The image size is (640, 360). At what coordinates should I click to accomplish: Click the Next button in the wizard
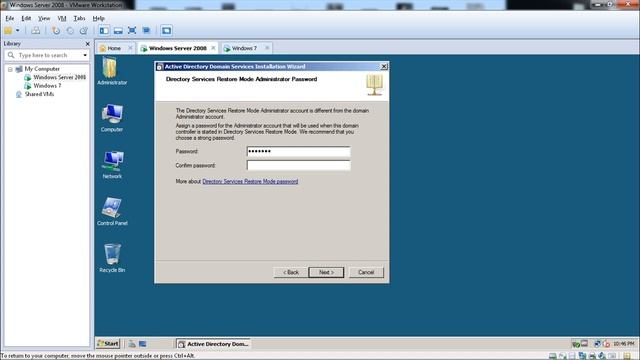(x=326, y=272)
